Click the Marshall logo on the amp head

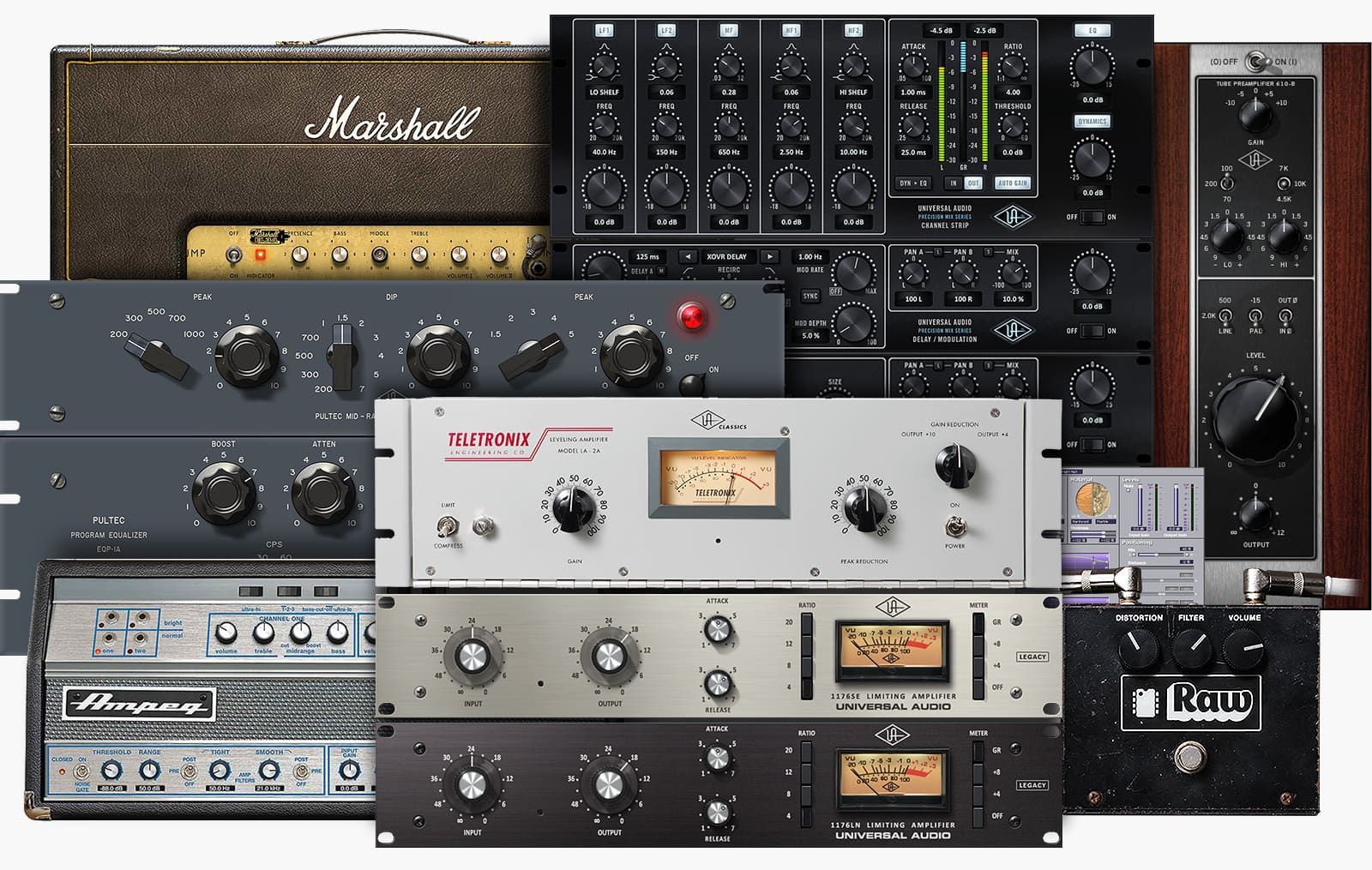click(x=391, y=118)
